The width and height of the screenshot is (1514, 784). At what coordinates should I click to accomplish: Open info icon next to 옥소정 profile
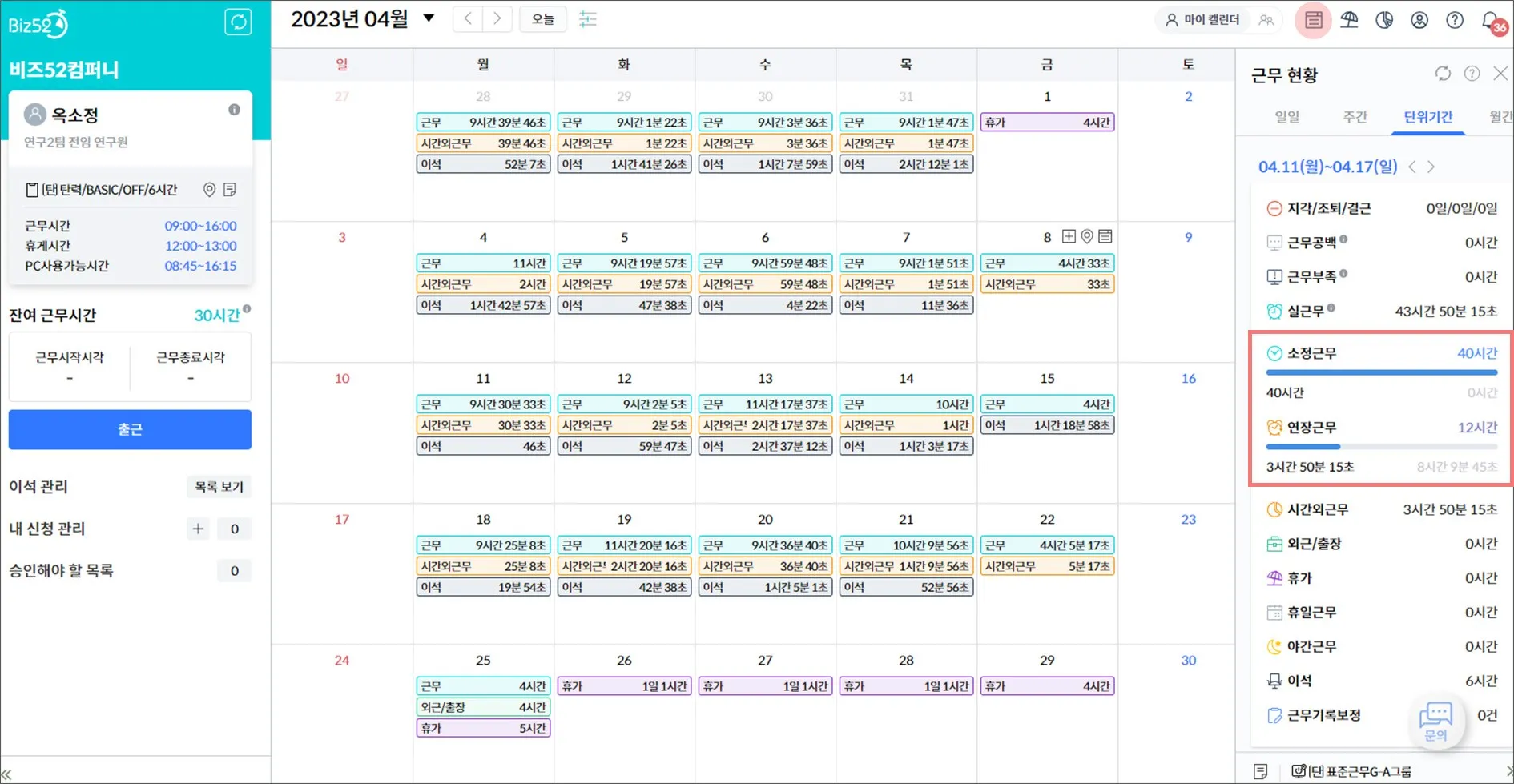(234, 110)
